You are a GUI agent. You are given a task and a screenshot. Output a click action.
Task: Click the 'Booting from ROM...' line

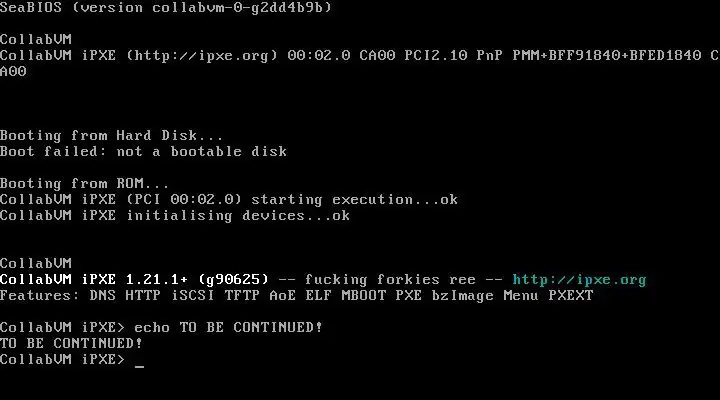tap(84, 184)
